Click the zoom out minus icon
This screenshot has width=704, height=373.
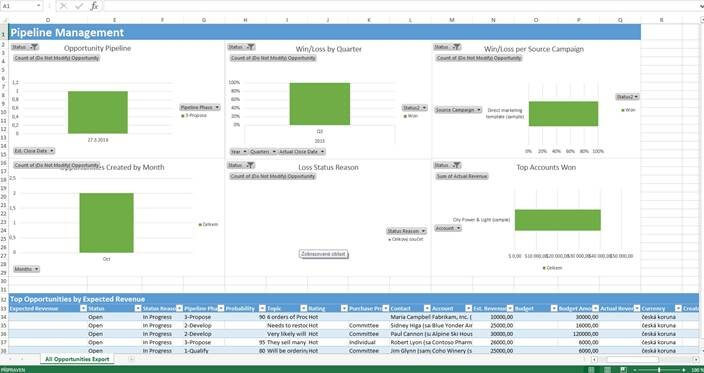tap(635, 370)
